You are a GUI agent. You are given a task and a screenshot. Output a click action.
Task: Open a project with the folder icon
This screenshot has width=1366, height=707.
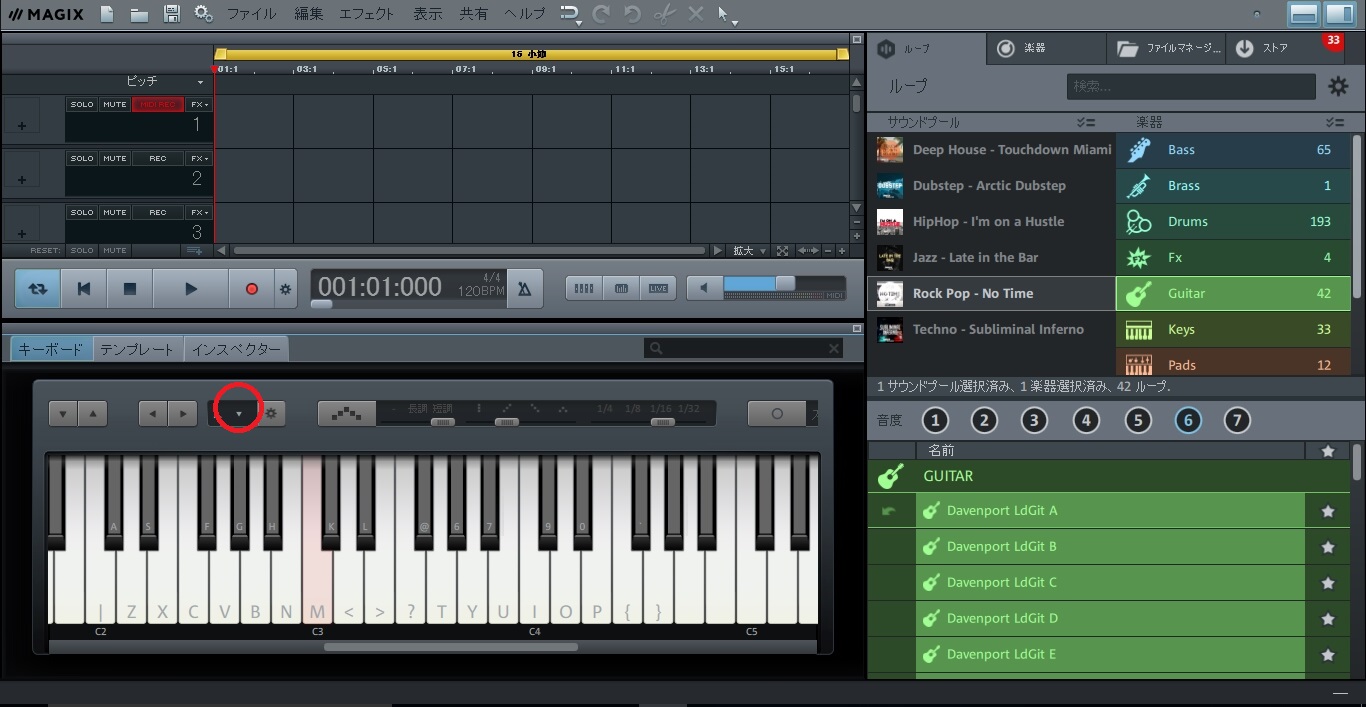pos(139,14)
